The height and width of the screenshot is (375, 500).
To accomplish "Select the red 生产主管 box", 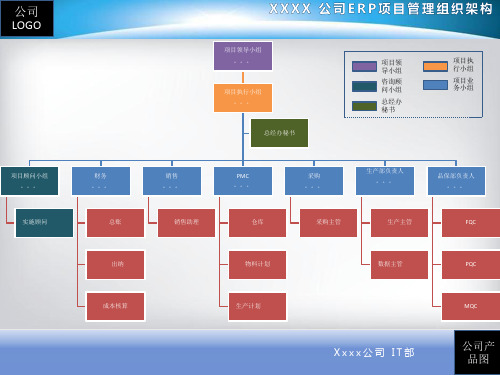I will (x=399, y=223).
